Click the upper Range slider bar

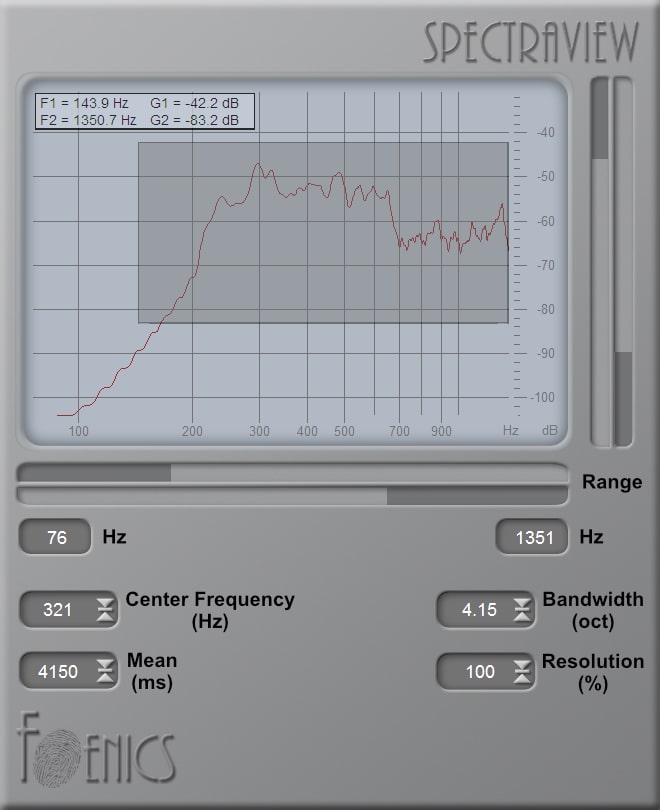[292, 472]
